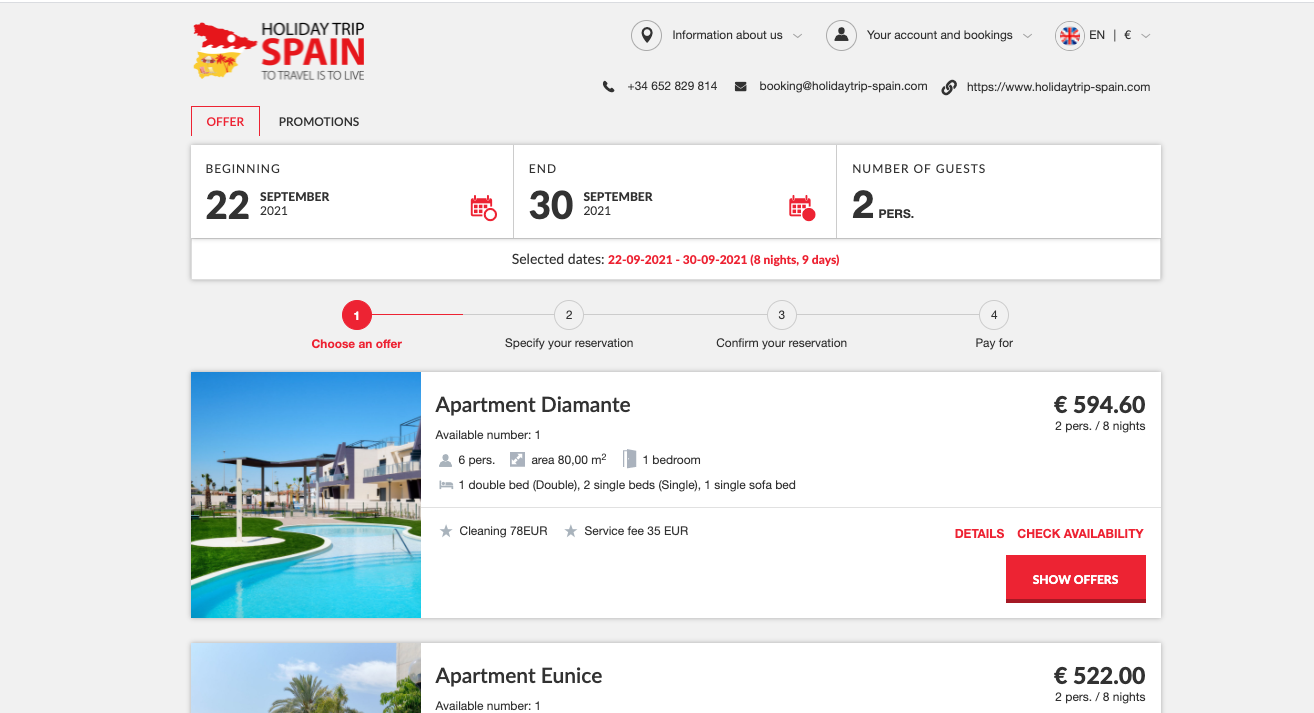Click the envelope email icon
This screenshot has height=713, width=1314.
[741, 87]
